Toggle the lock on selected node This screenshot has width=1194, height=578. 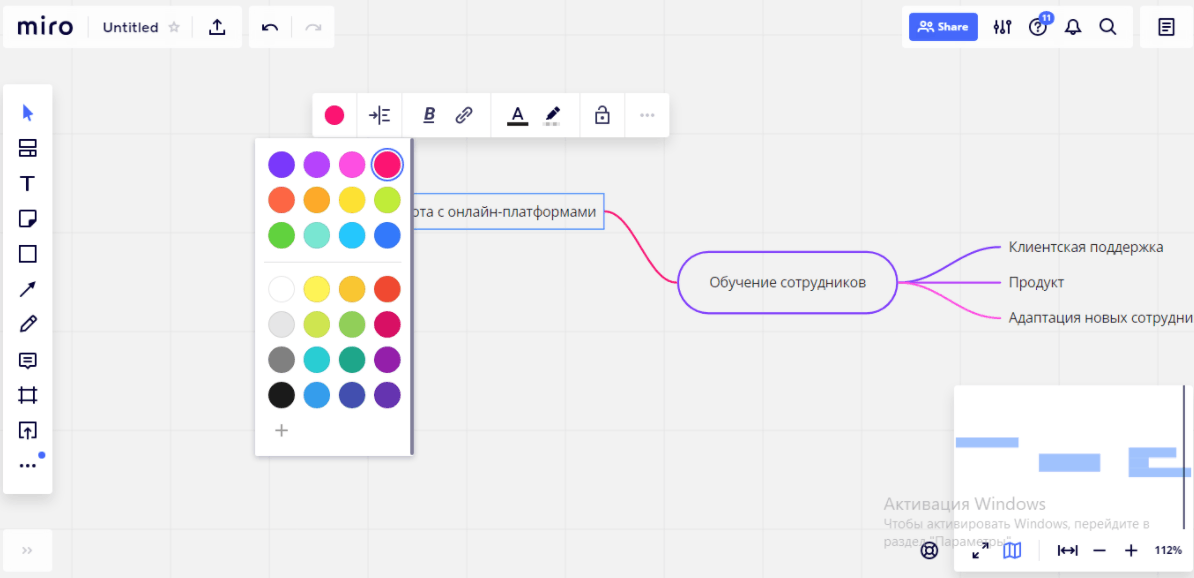click(x=602, y=115)
